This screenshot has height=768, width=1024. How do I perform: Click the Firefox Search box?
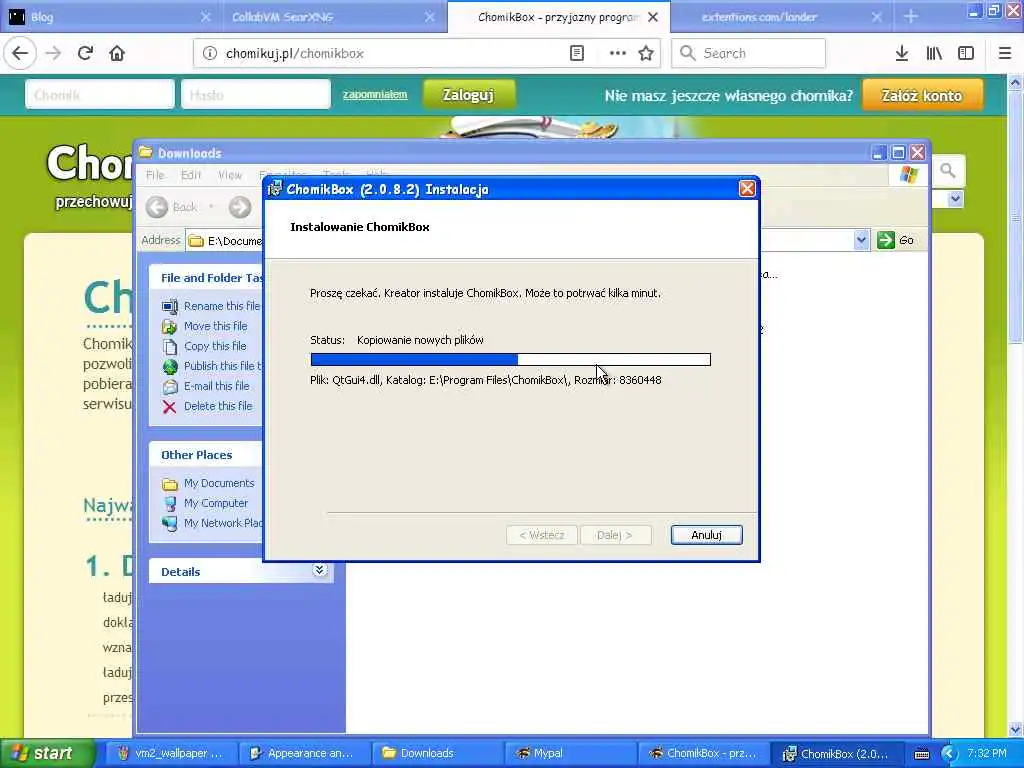[x=748, y=53]
